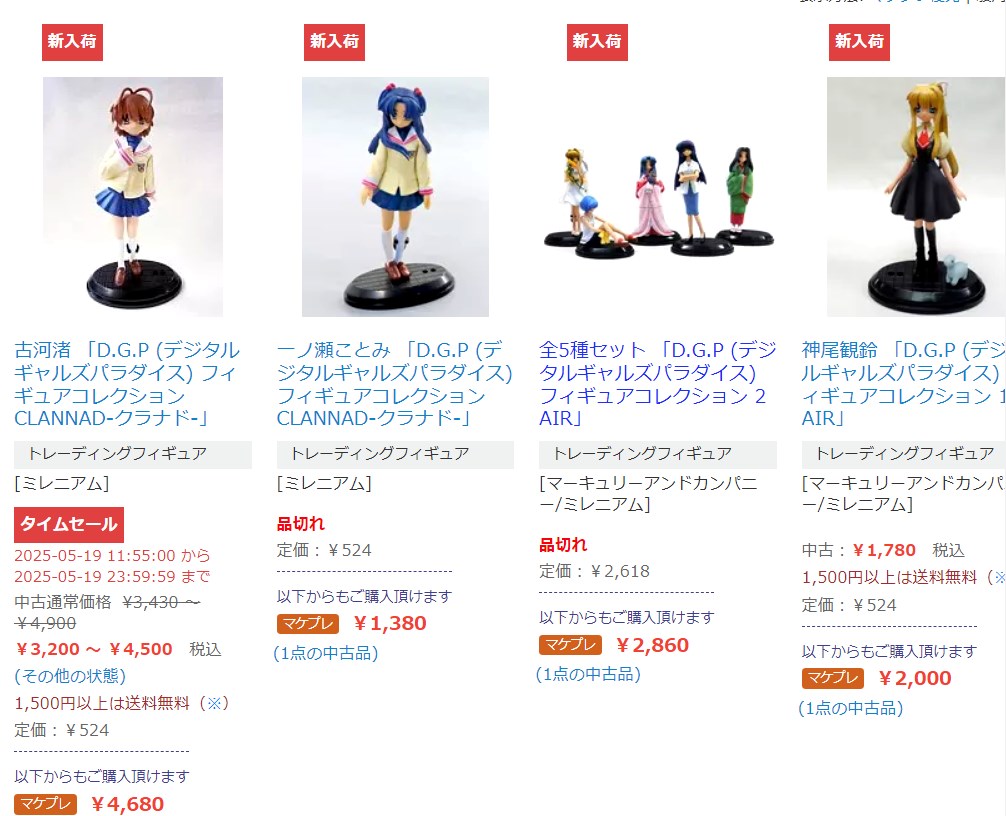The height and width of the screenshot is (816, 1006).
Task: Open 1点の中古品 link under ¥1,380
Action: [326, 653]
